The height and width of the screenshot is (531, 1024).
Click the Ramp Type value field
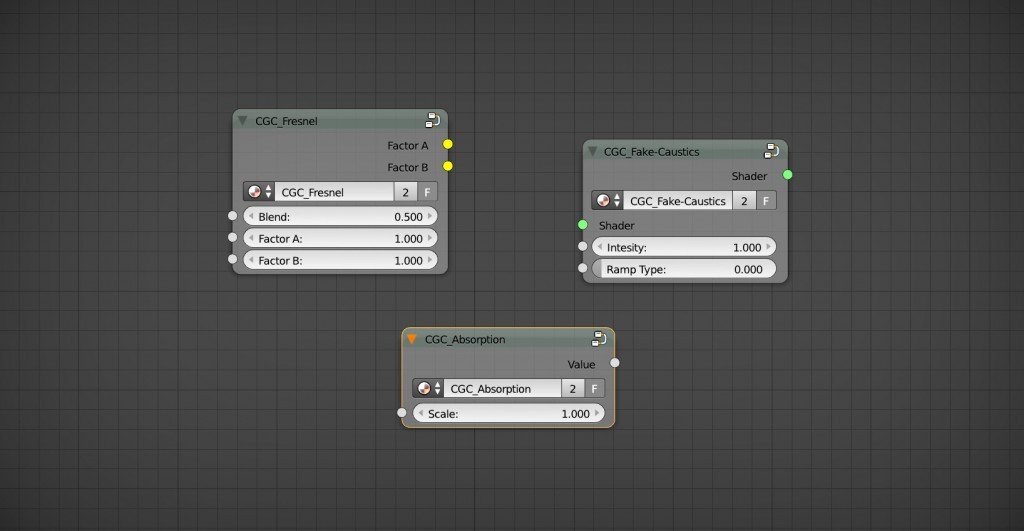(x=684, y=269)
